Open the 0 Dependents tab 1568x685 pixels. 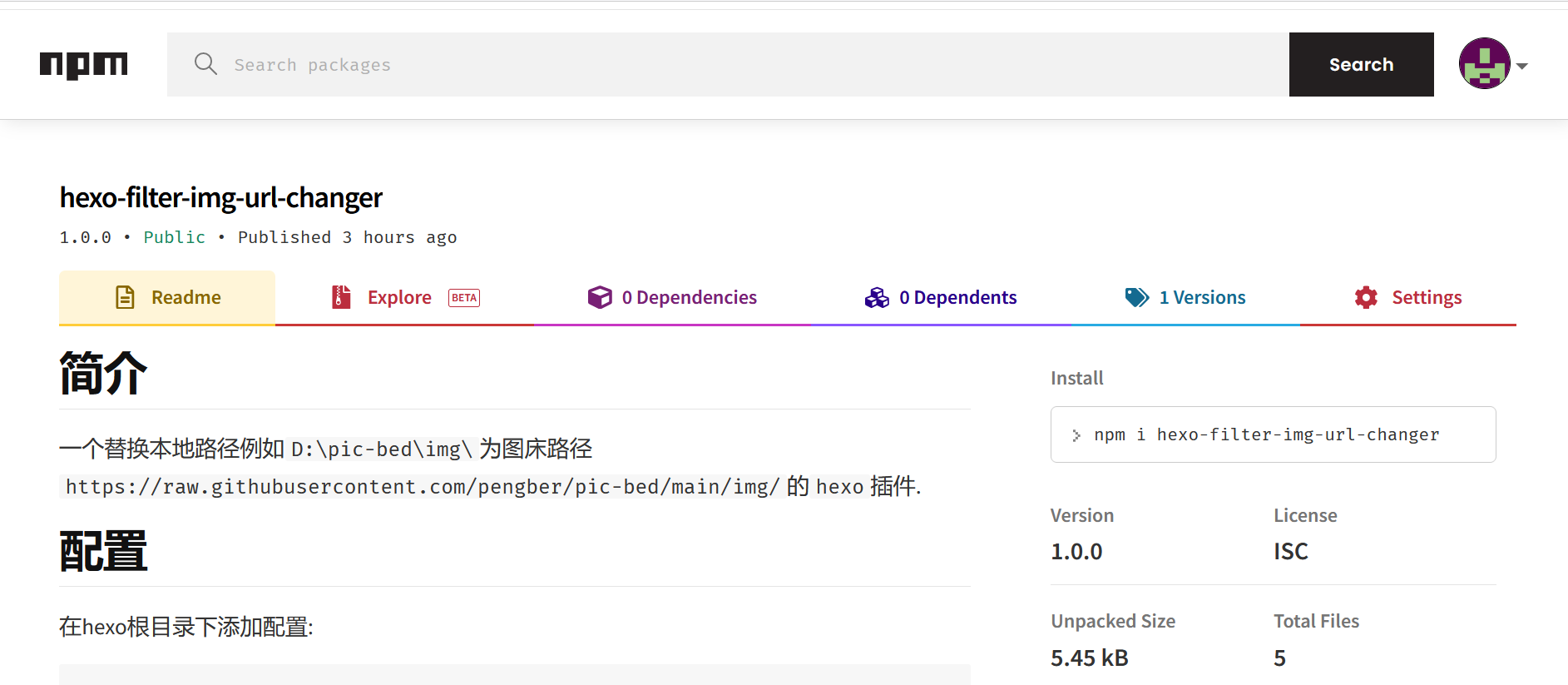(x=941, y=297)
